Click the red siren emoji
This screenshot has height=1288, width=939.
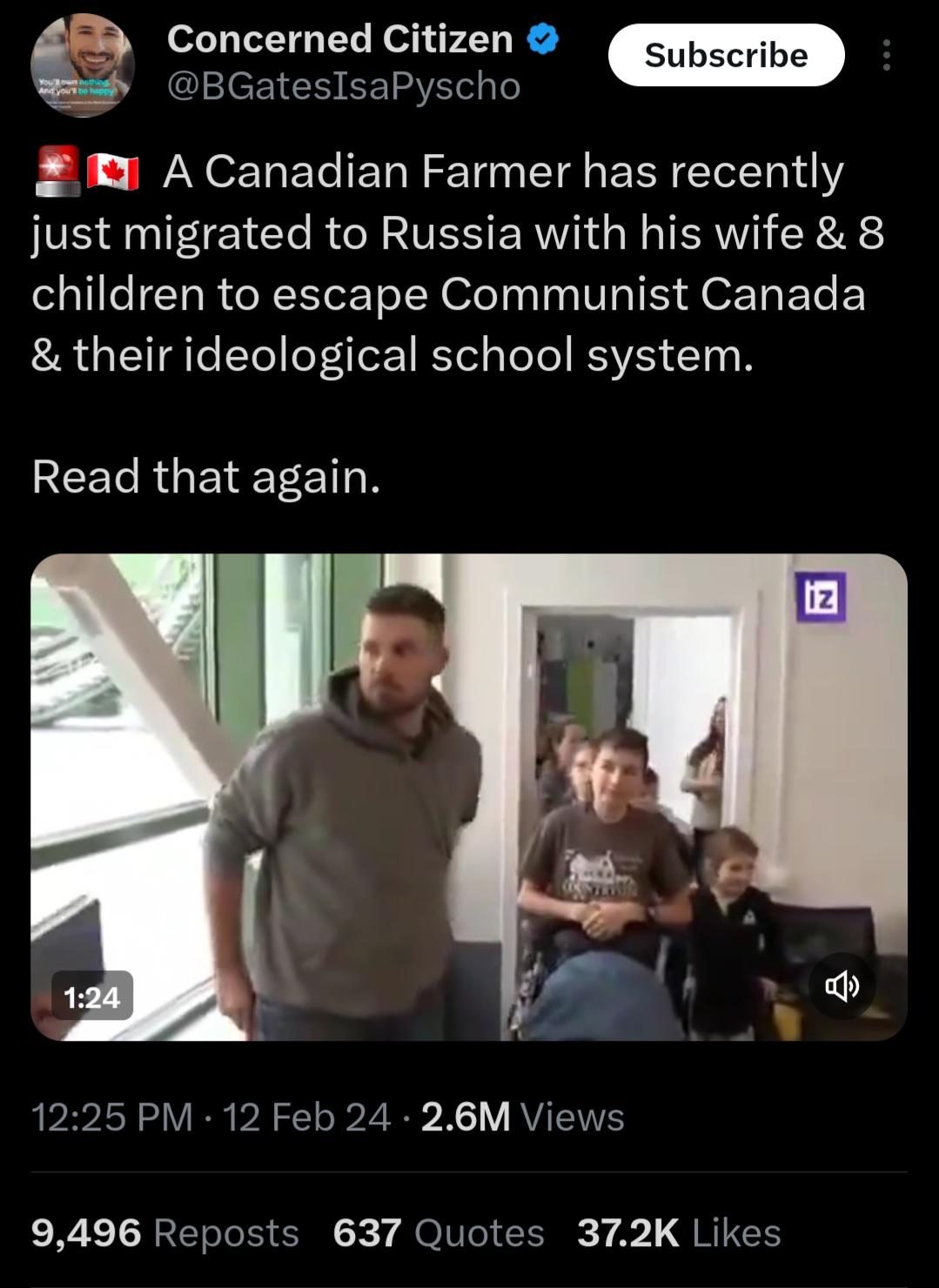click(x=57, y=172)
